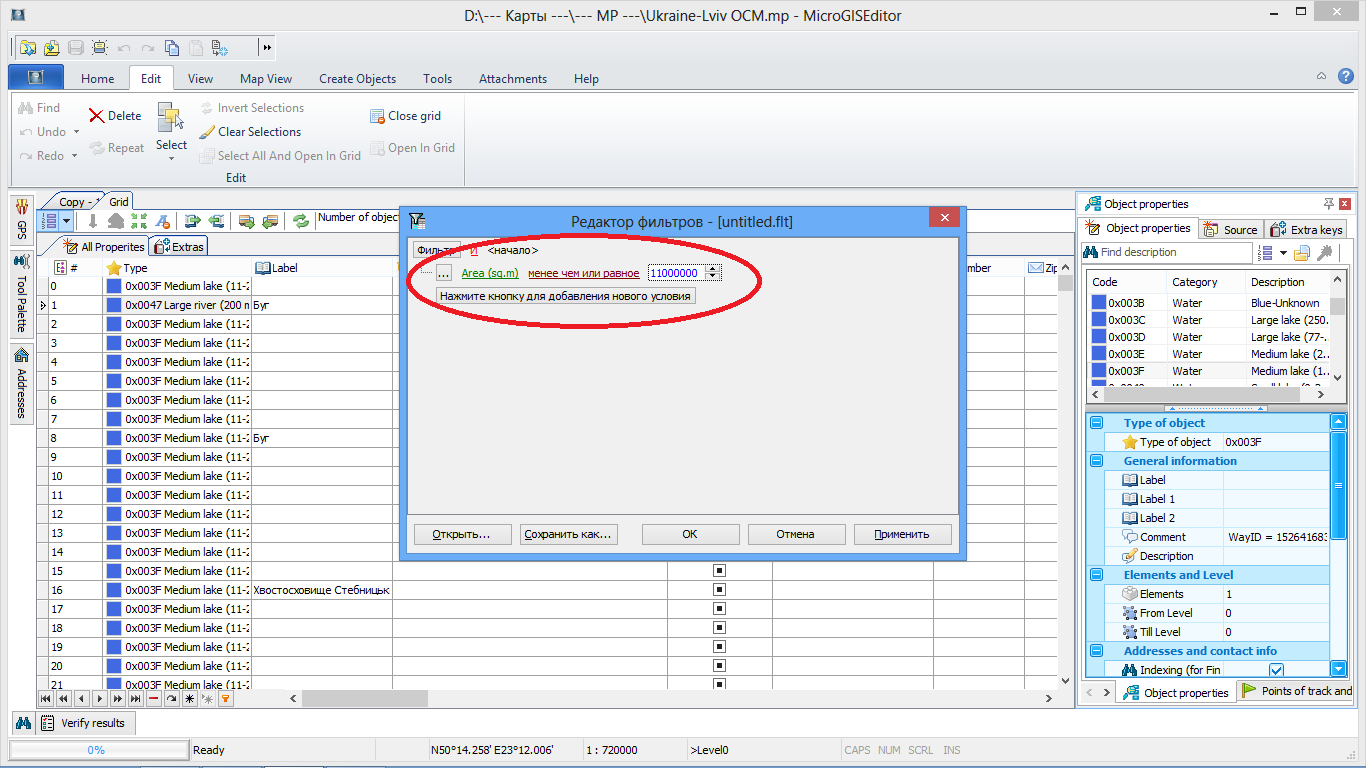
Task: Click the open folder icon in Object properties
Action: 1301,253
